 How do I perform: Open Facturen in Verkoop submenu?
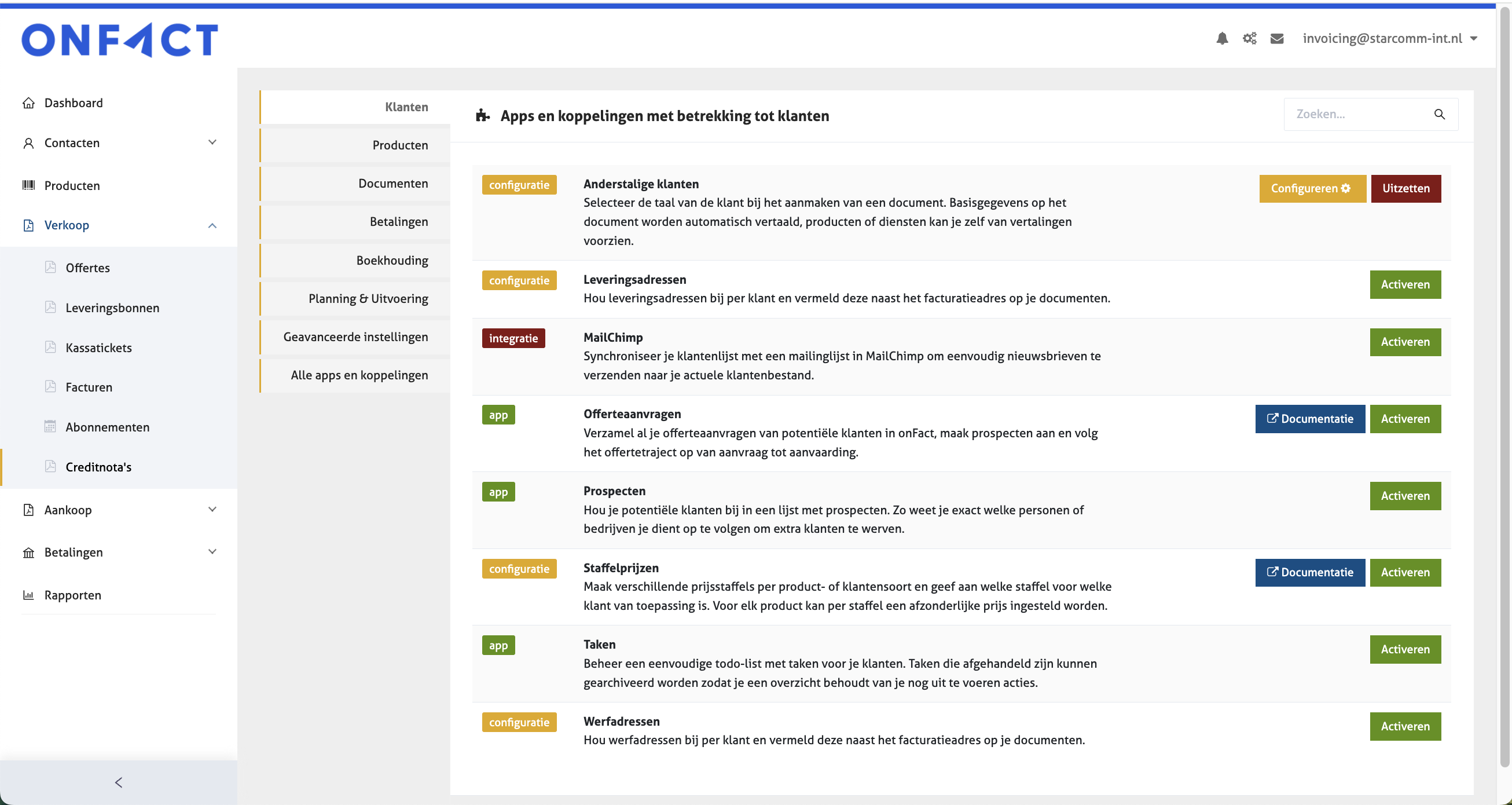click(x=89, y=387)
